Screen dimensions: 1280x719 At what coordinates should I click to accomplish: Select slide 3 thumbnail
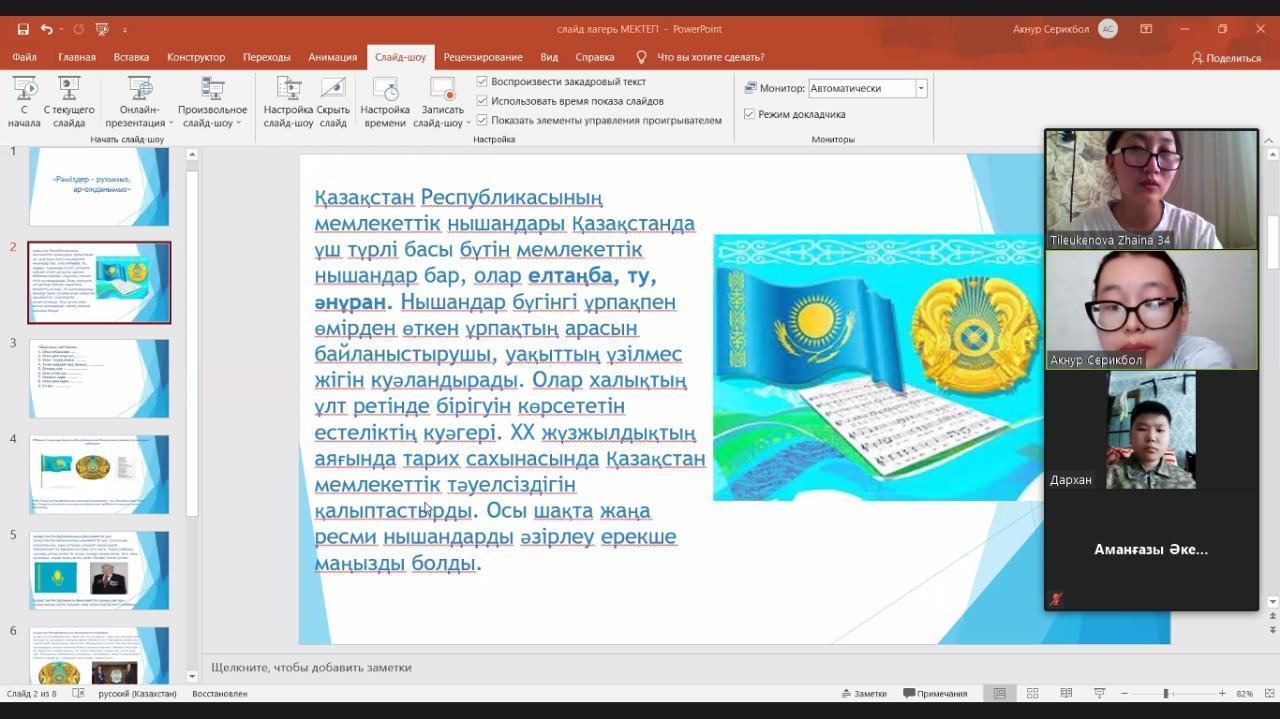tap(99, 378)
